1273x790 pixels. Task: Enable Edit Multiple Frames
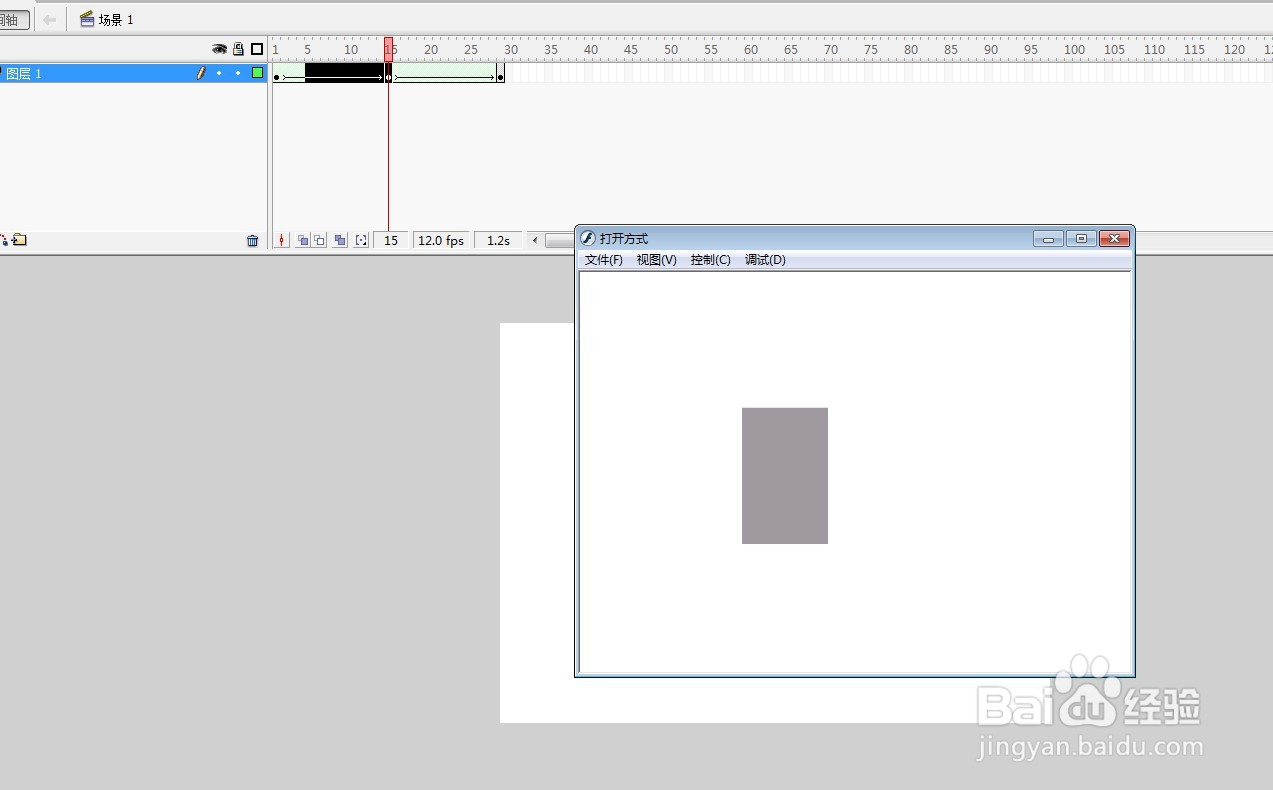pos(340,240)
